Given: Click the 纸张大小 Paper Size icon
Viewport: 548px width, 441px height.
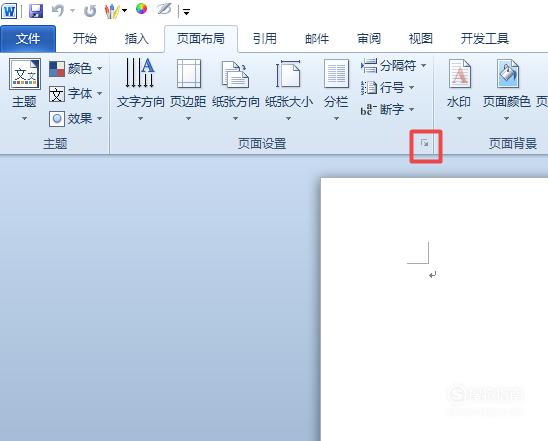Looking at the screenshot, I should coord(288,73).
